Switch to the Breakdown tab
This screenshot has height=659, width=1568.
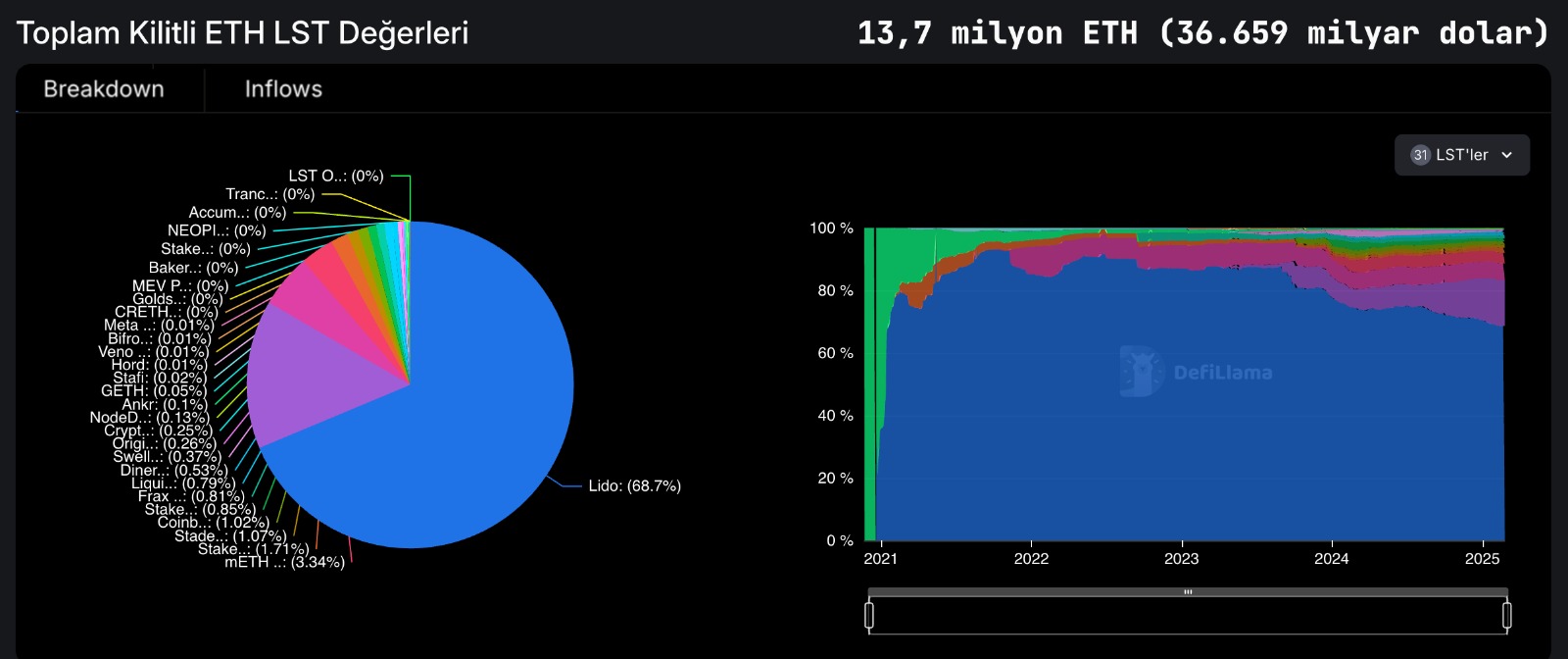[x=104, y=89]
